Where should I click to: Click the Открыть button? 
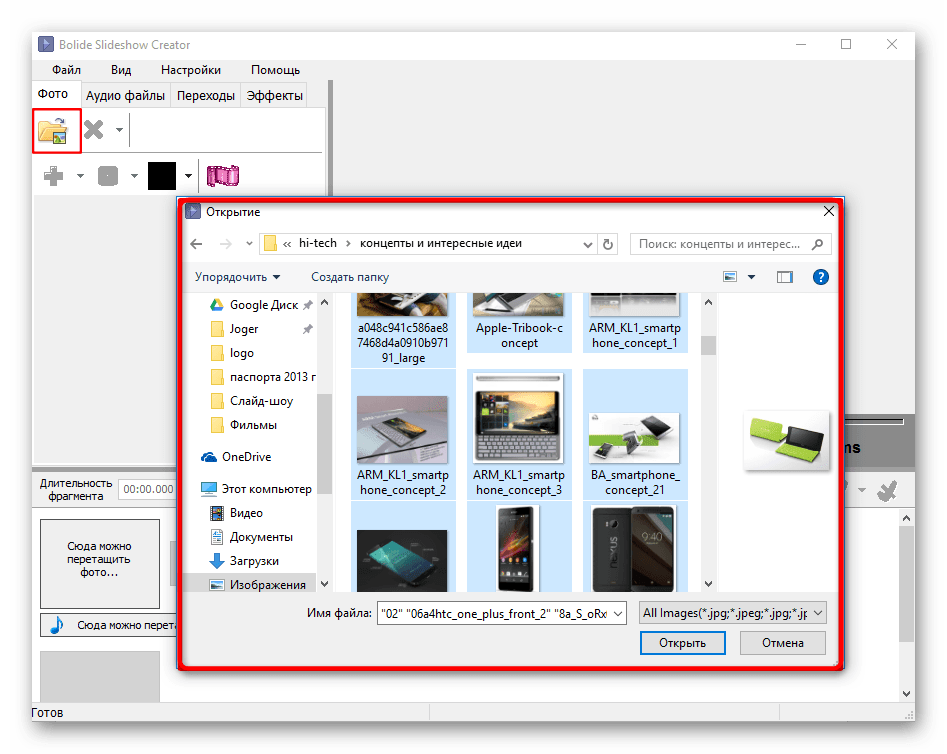[x=682, y=643]
